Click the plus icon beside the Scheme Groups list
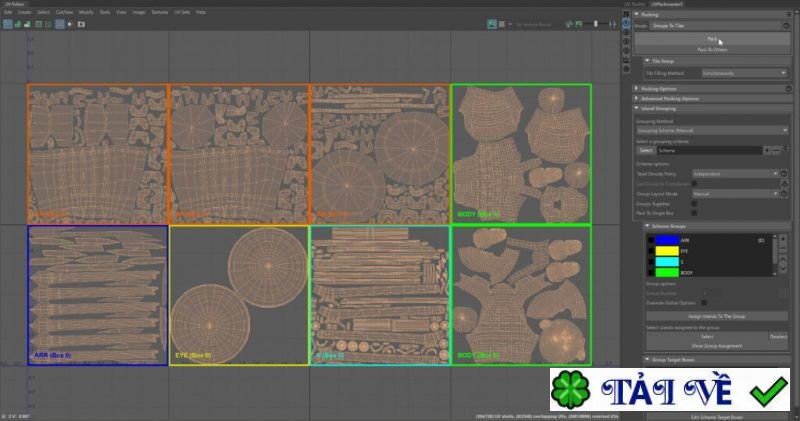 (784, 241)
